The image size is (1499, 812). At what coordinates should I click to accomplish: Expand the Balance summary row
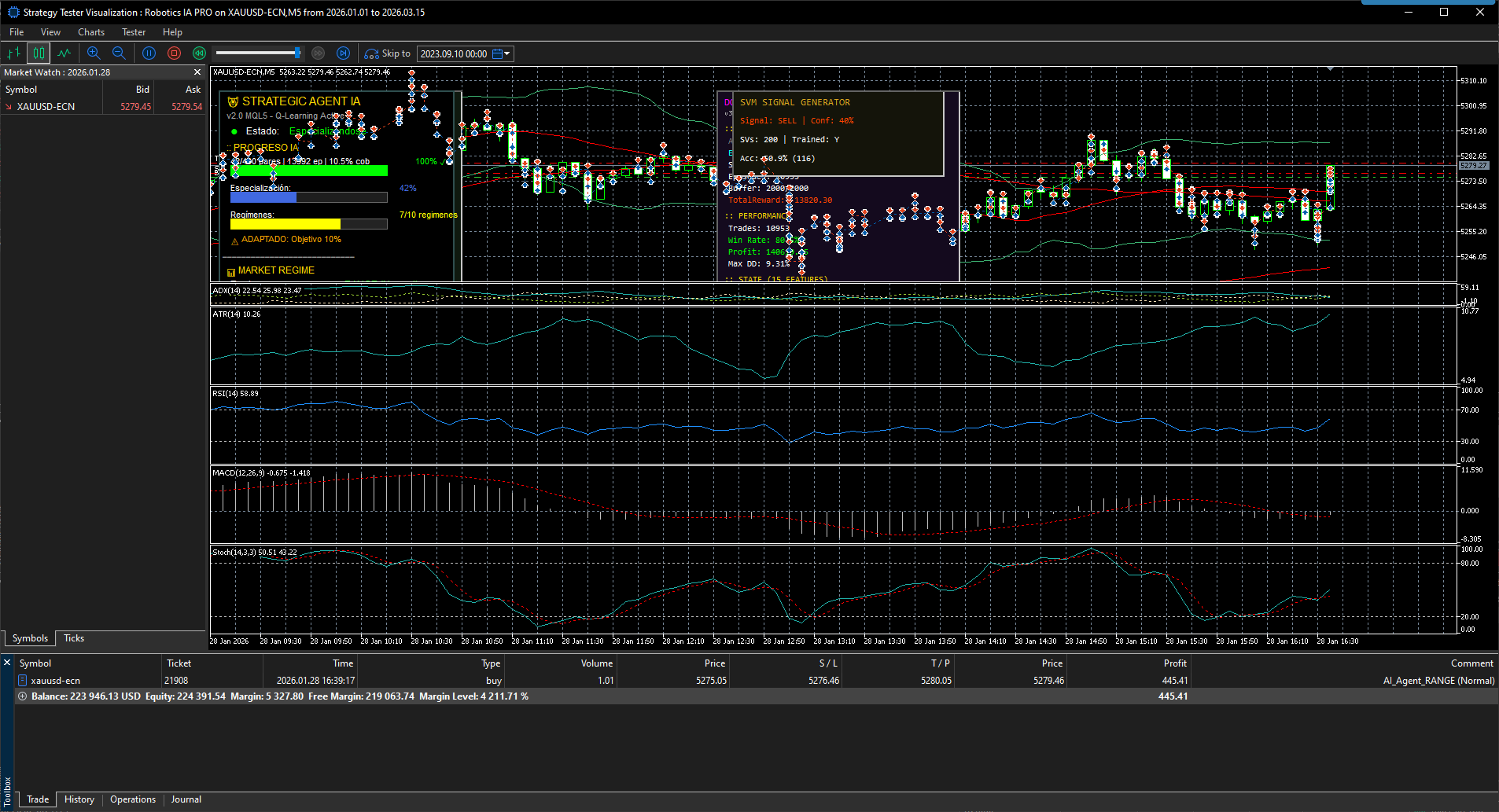coord(22,696)
